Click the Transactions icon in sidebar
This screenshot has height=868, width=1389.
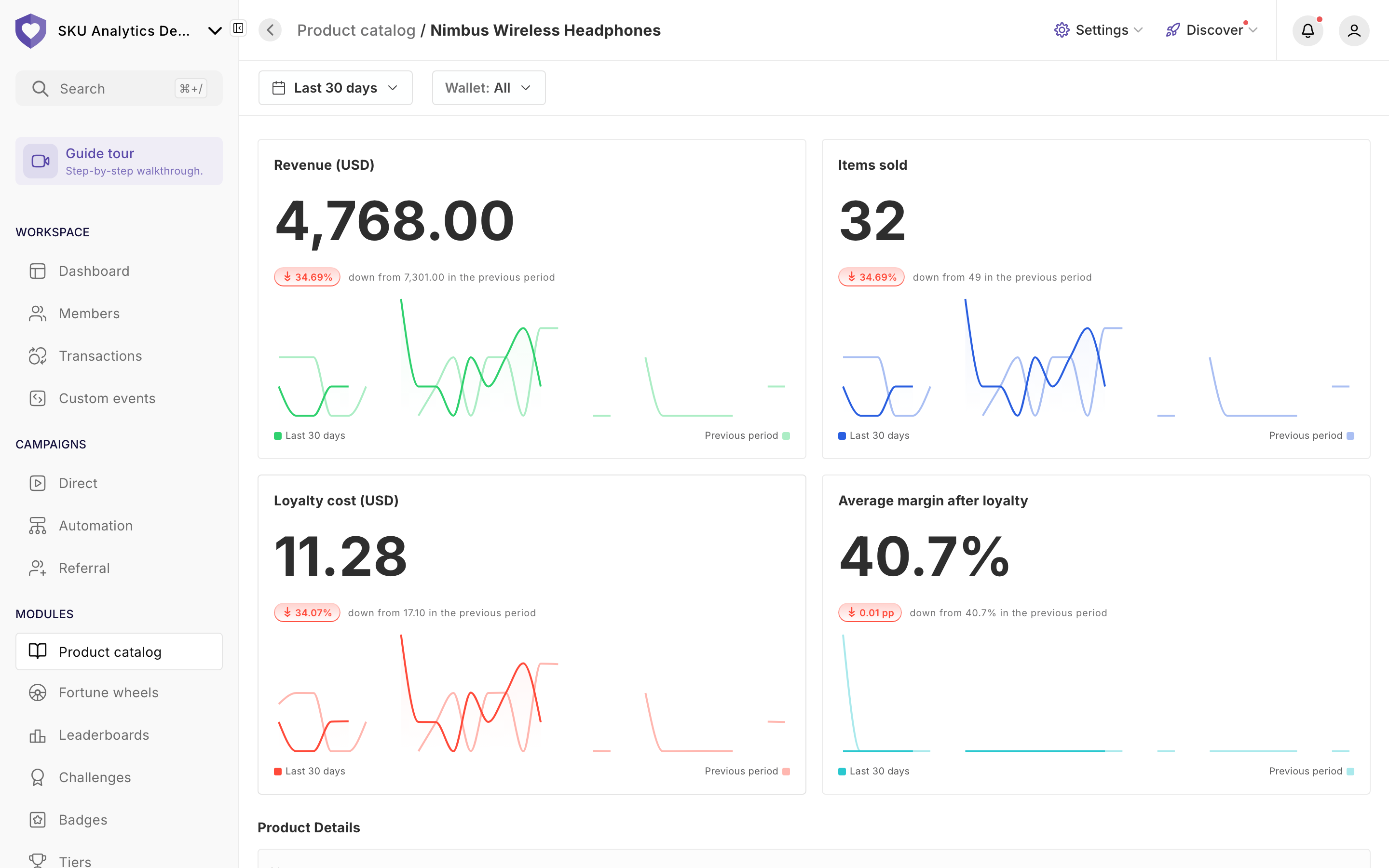[x=37, y=356]
